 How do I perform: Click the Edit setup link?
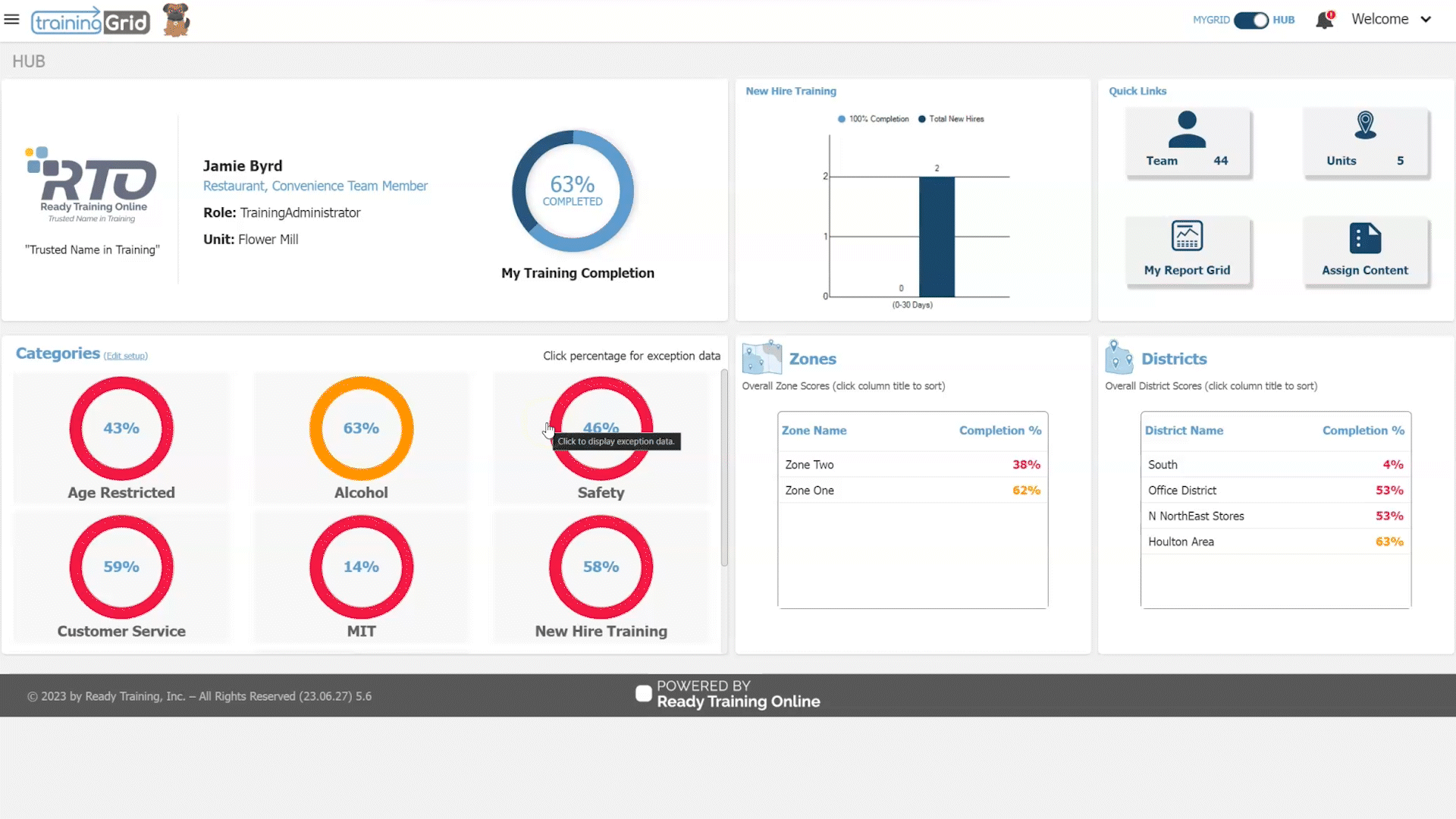pyautogui.click(x=125, y=356)
